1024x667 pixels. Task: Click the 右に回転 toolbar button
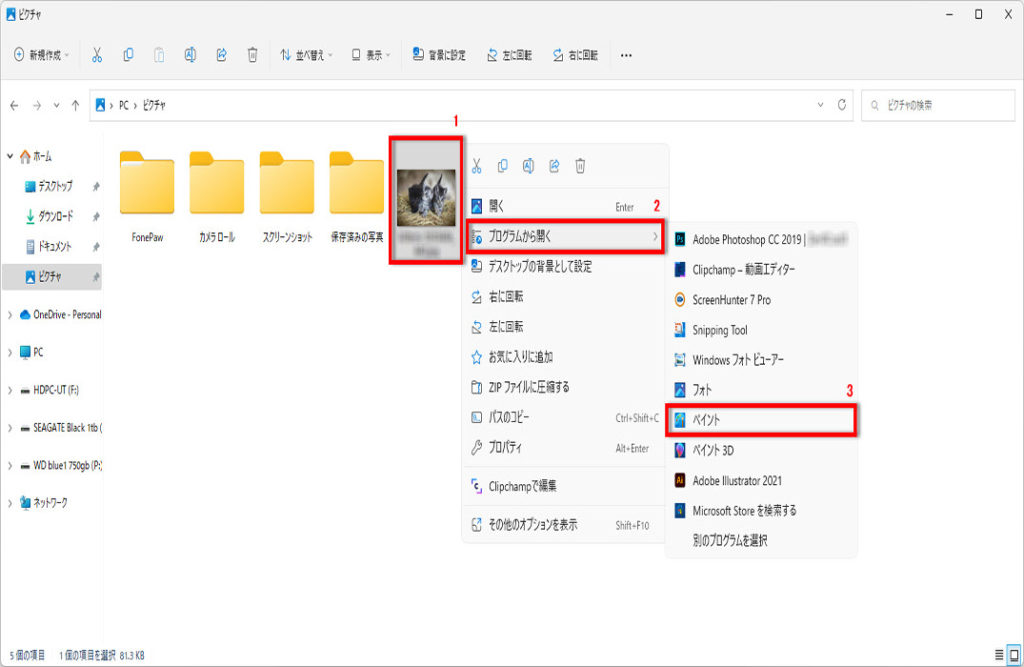pos(575,55)
